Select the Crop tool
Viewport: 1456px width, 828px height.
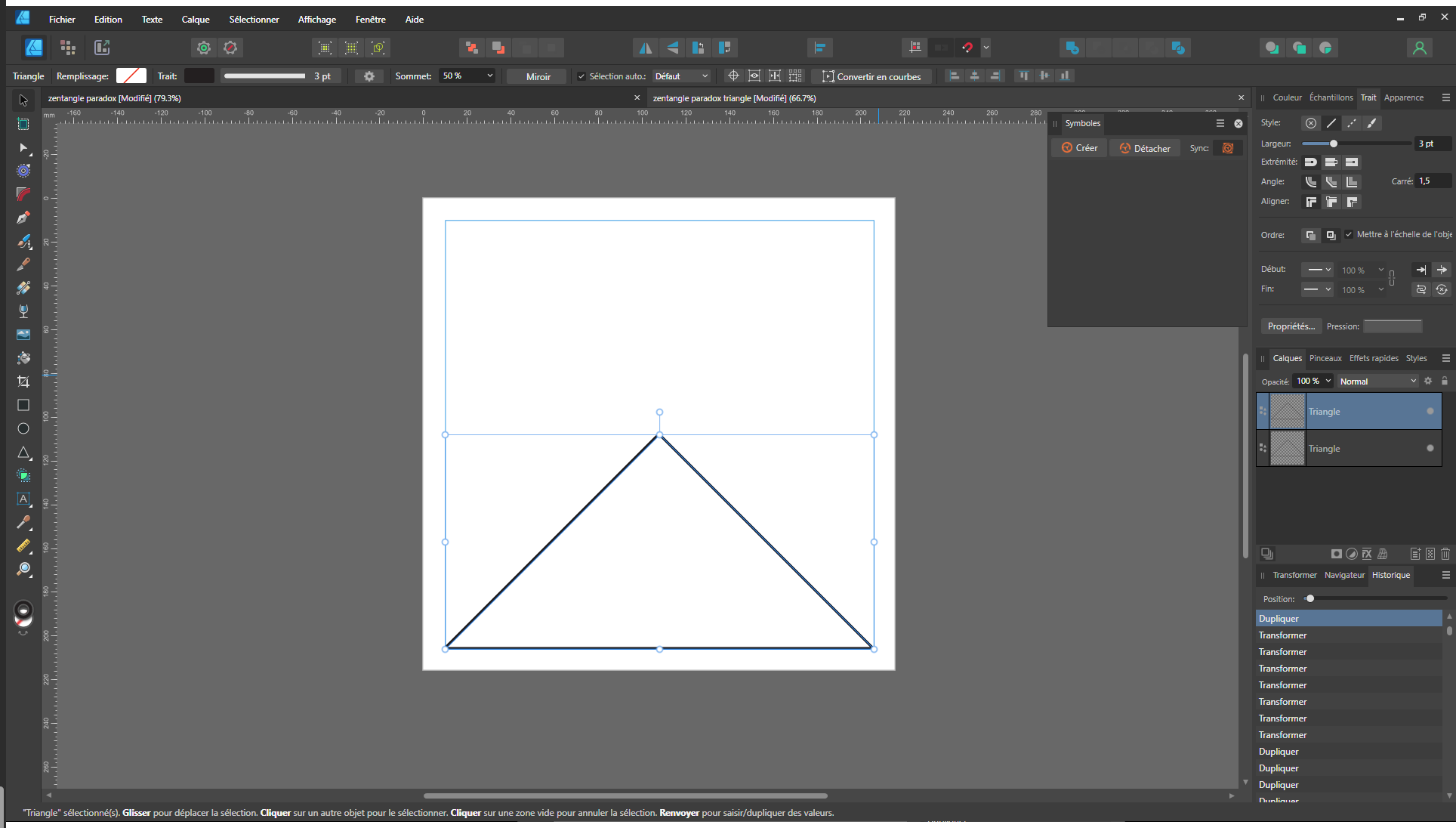23,382
